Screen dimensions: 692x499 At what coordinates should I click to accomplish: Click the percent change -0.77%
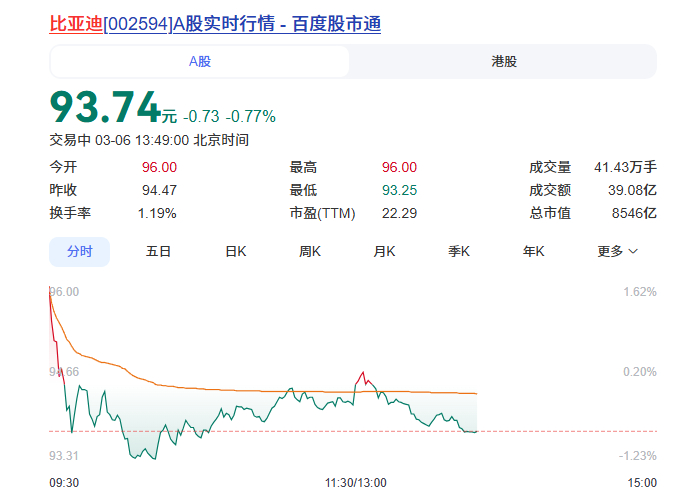251,116
